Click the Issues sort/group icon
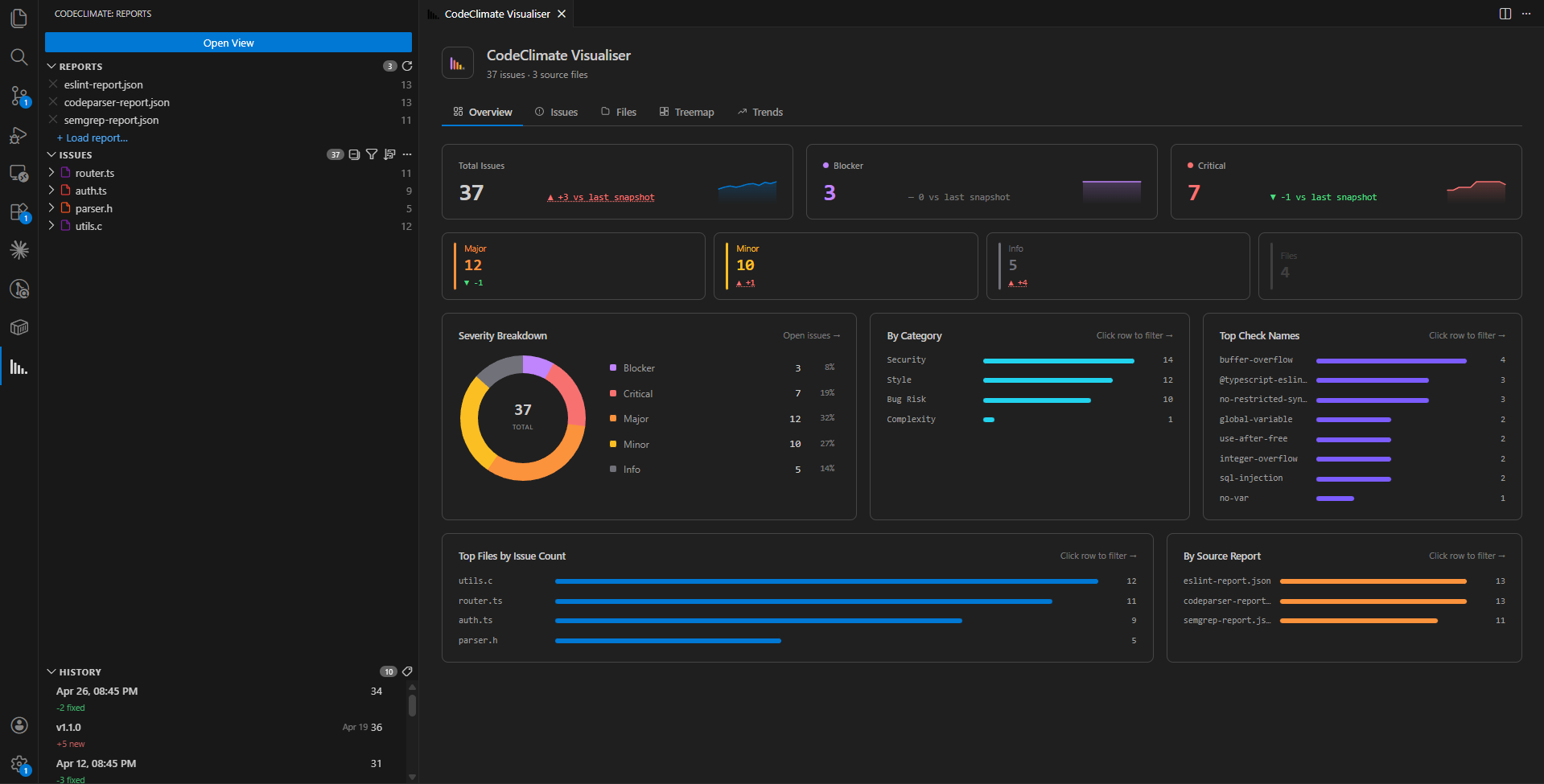1544x784 pixels. pyautogui.click(x=389, y=154)
